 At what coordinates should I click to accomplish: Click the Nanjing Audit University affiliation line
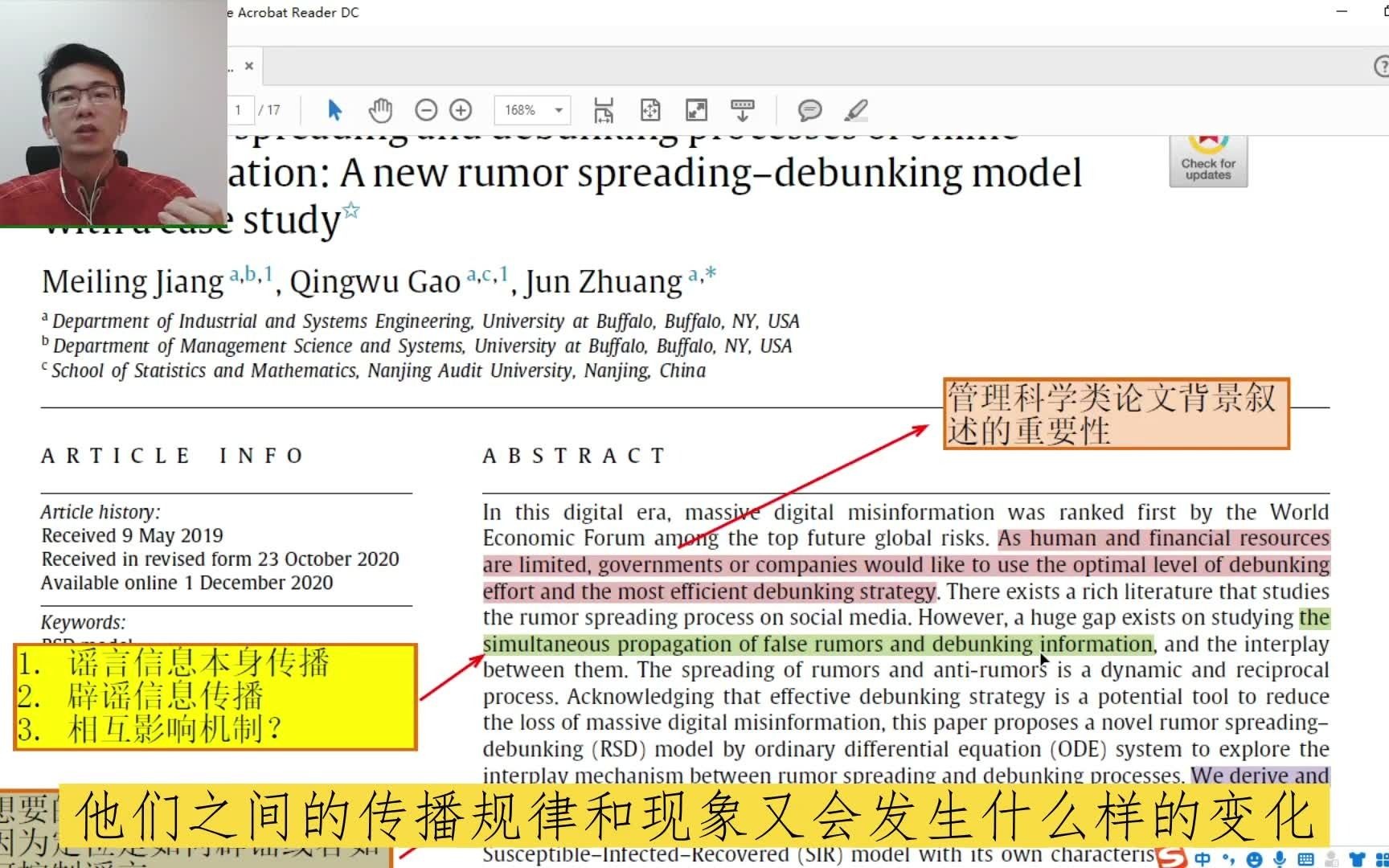pos(374,371)
